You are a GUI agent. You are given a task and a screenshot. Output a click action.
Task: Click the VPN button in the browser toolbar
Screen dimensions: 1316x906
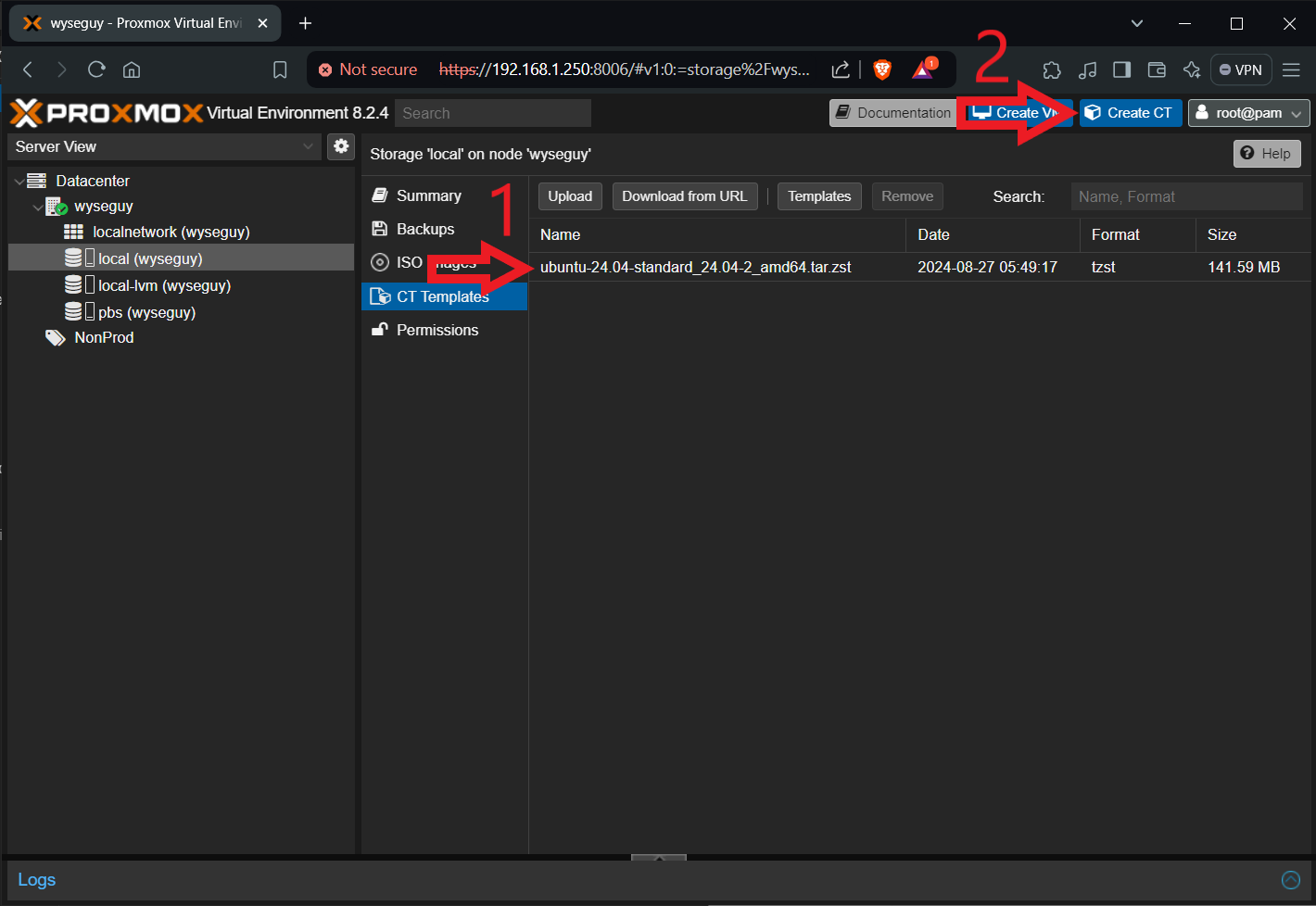coord(1241,69)
